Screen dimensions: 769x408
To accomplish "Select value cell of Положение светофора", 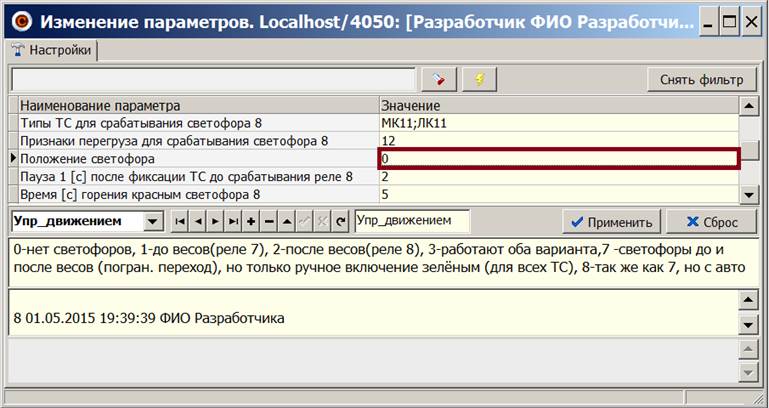I will (x=558, y=159).
